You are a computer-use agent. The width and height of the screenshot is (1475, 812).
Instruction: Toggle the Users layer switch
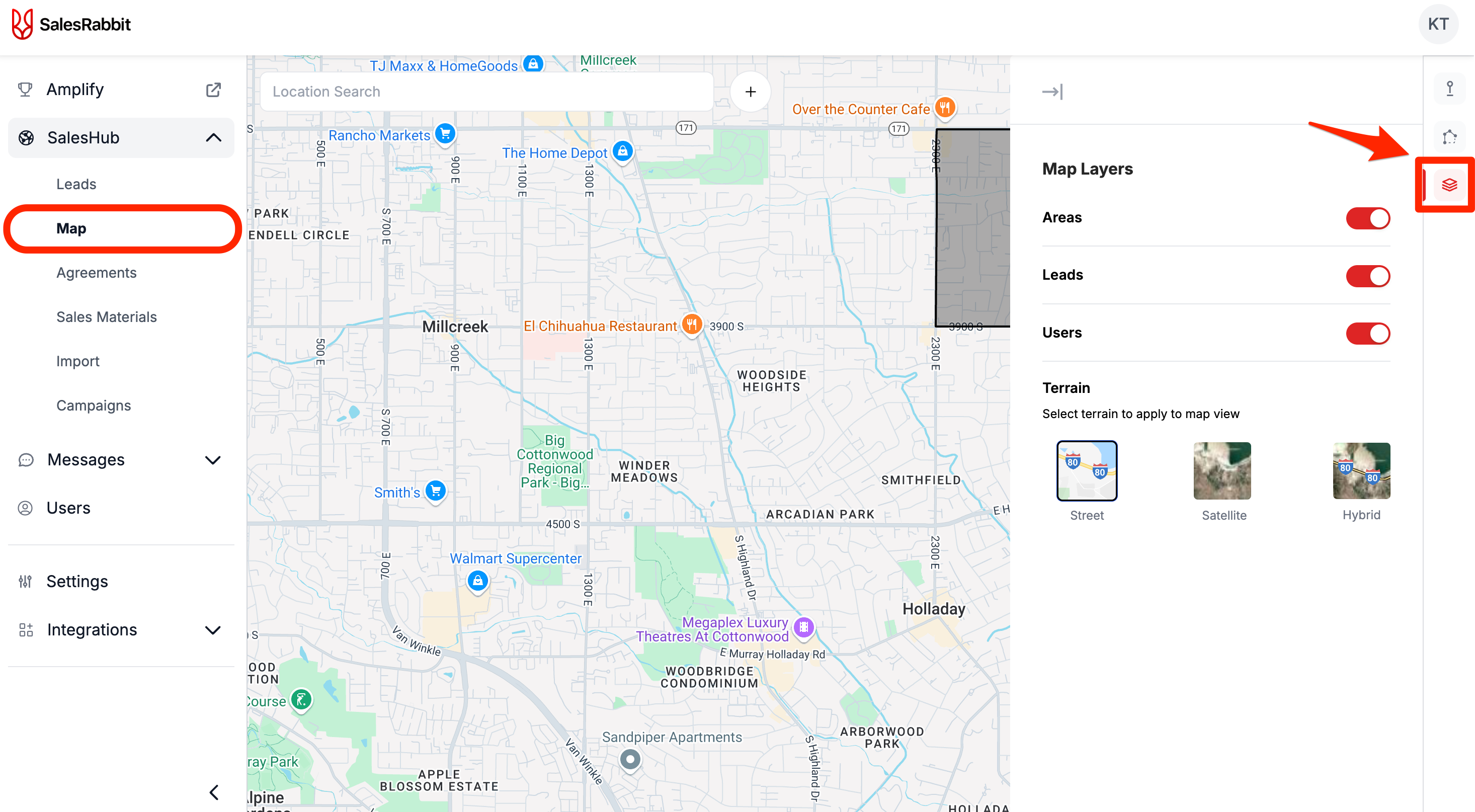pyautogui.click(x=1368, y=334)
